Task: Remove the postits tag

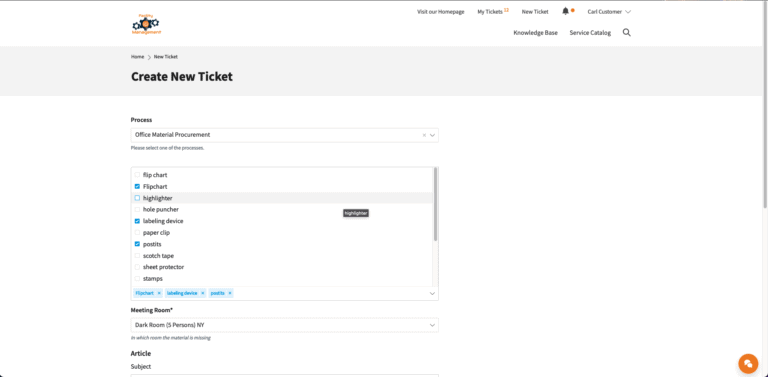Action: point(230,293)
